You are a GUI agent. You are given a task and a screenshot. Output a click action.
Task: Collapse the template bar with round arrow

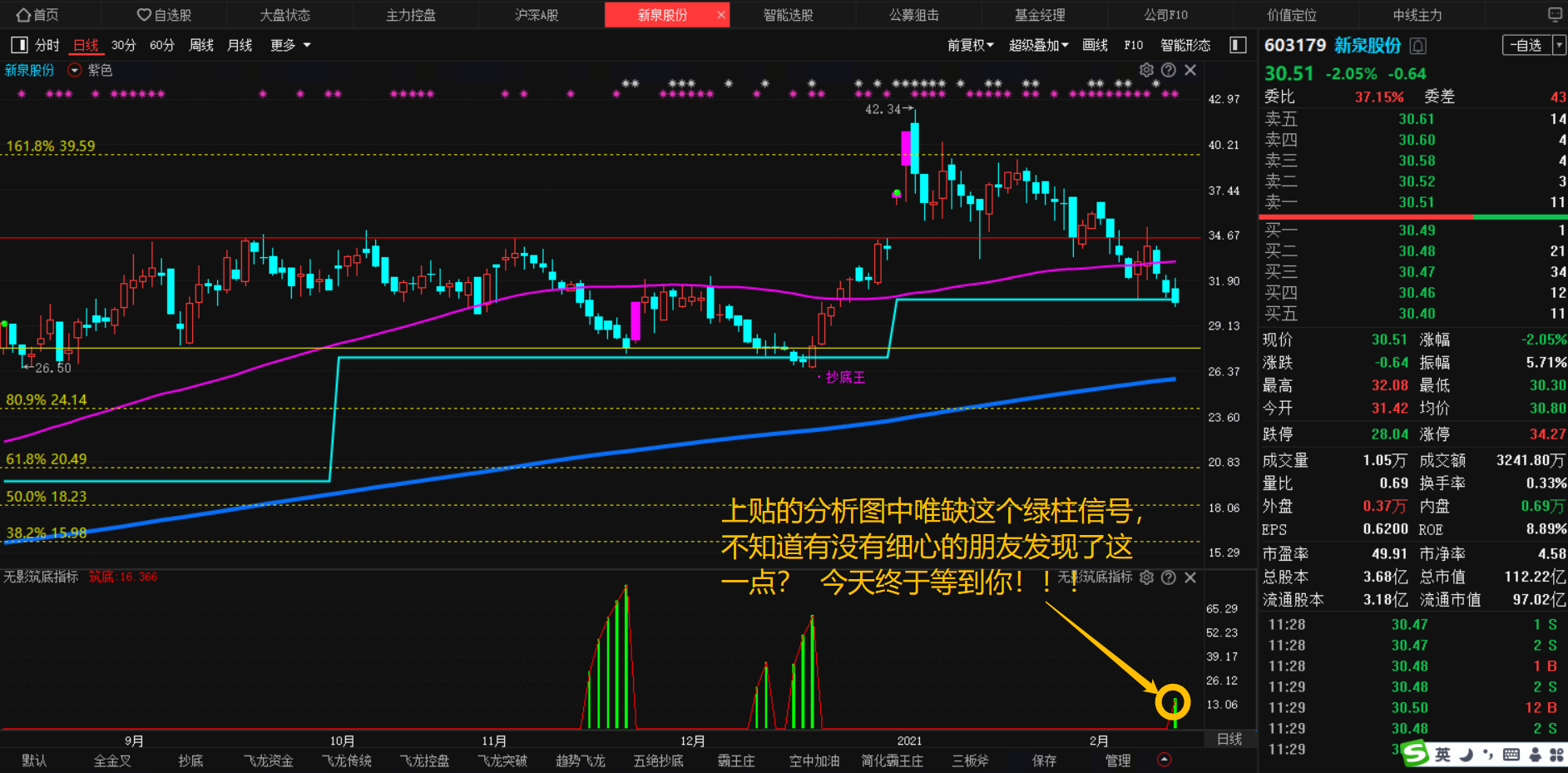[1165, 759]
